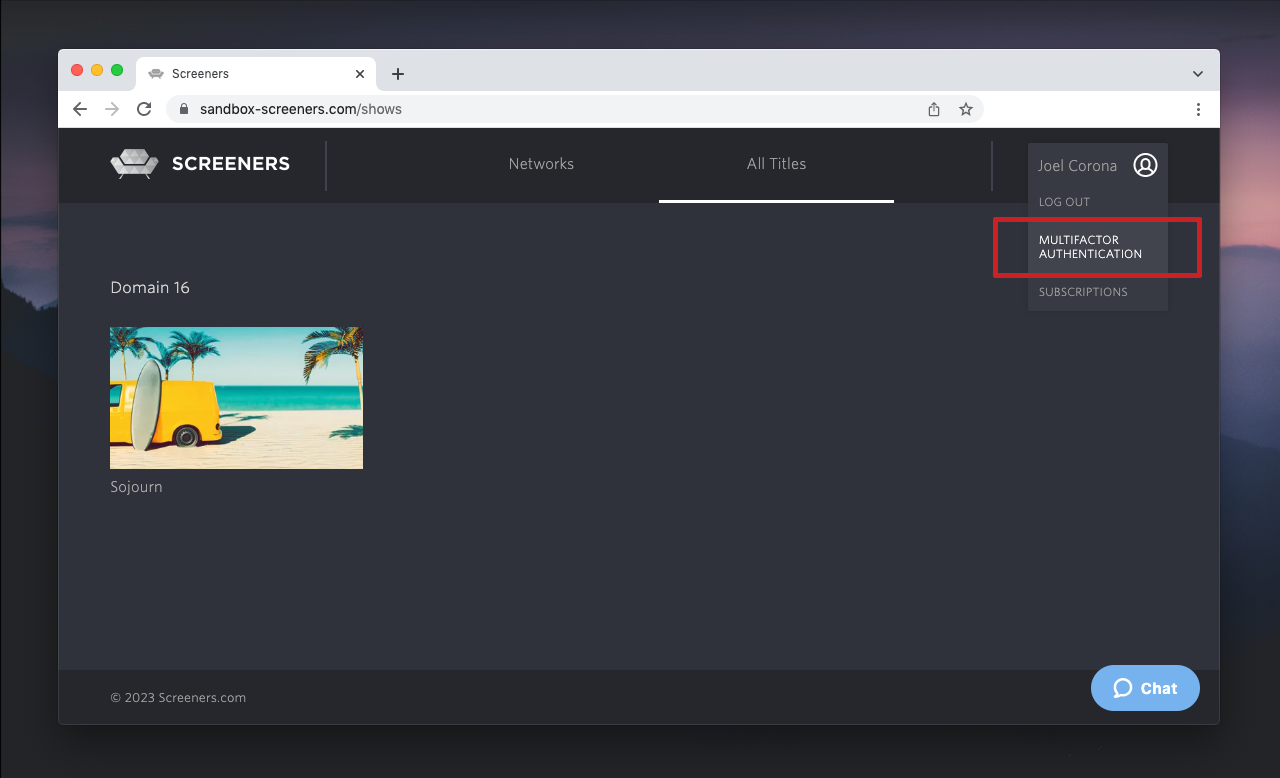The width and height of the screenshot is (1280, 778).
Task: Open the Joel Corona account dropdown
Action: pos(1078,166)
